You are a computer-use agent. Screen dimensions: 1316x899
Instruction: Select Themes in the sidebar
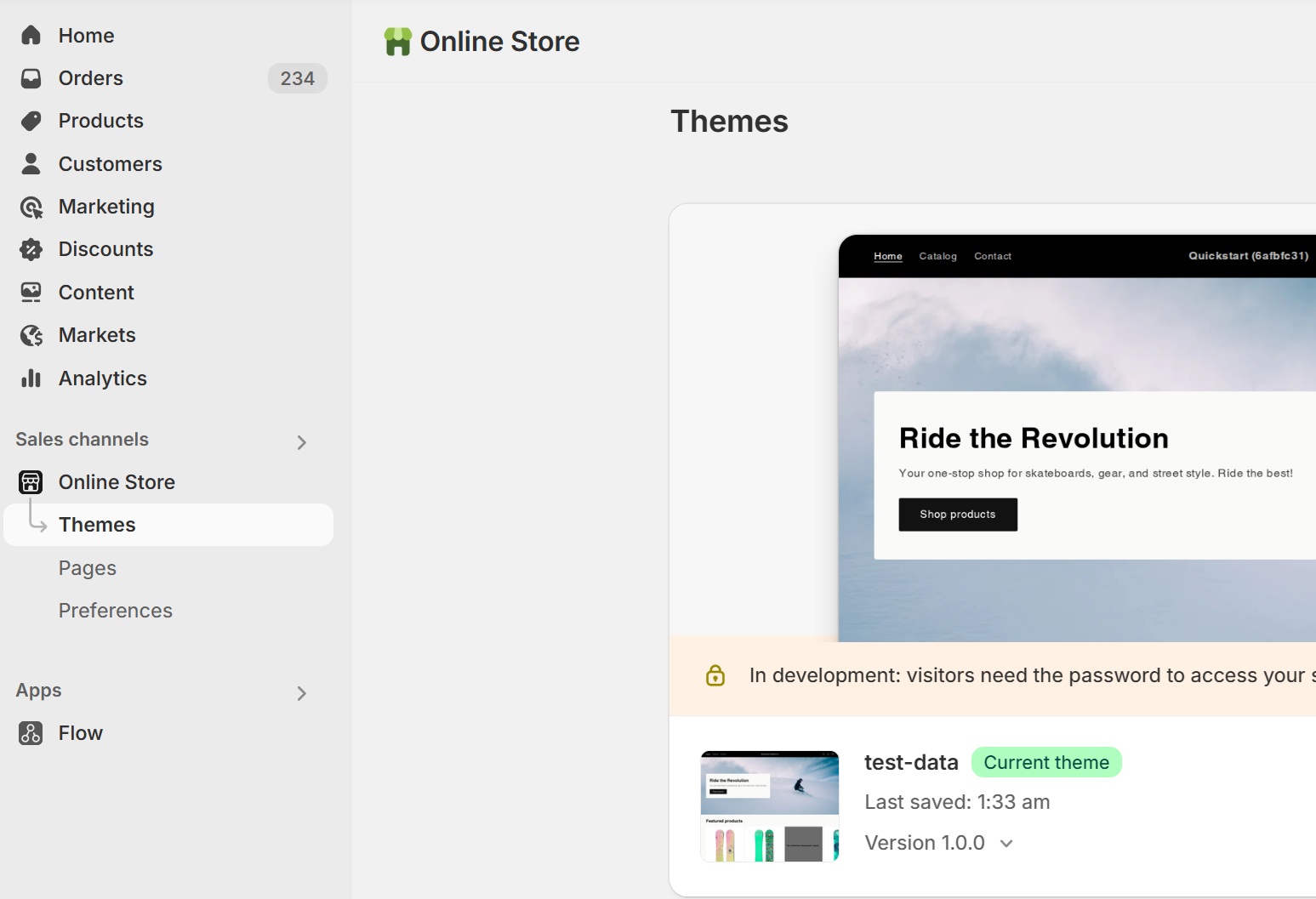tap(97, 525)
